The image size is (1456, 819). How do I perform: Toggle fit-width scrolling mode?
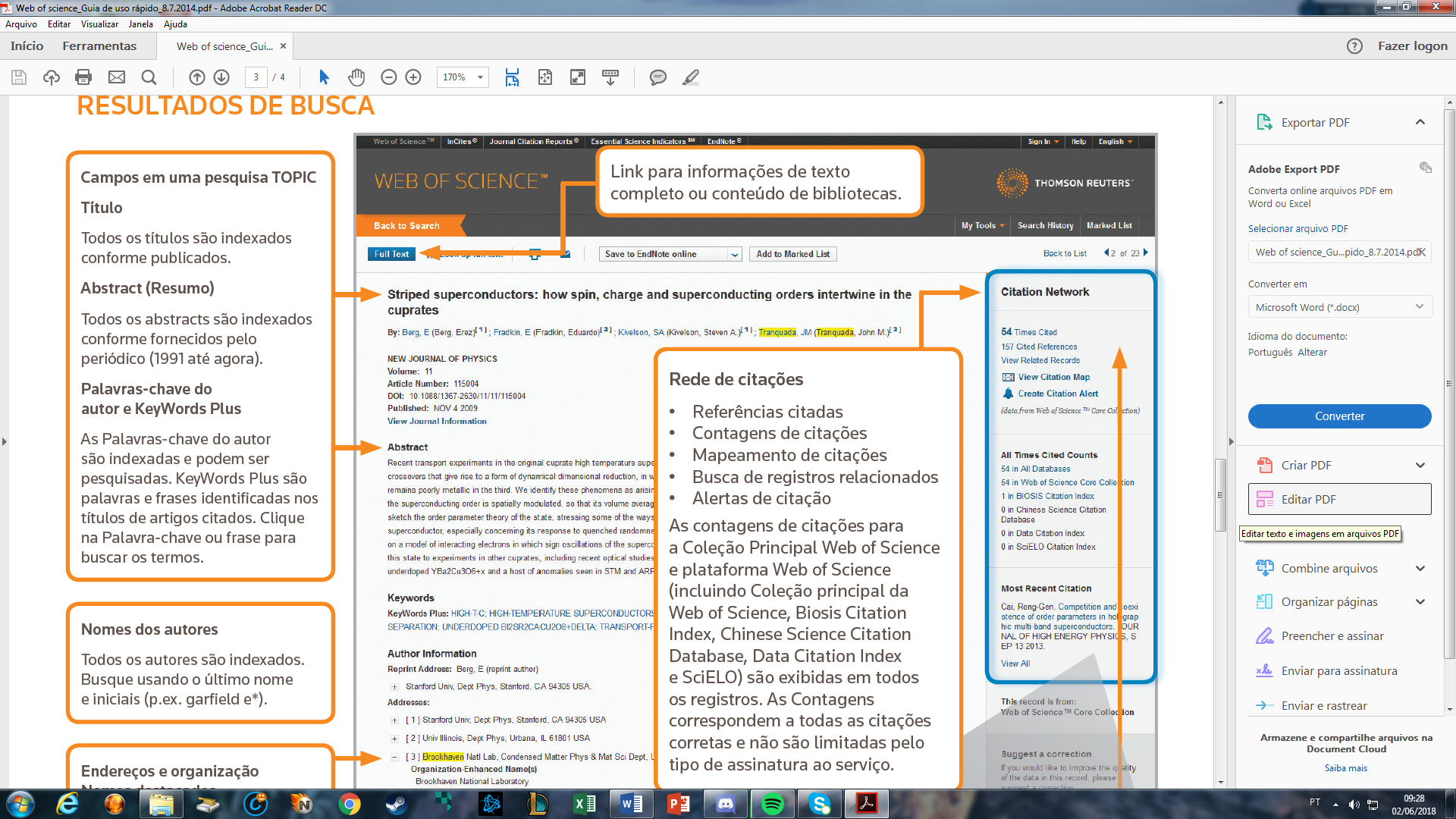(x=512, y=77)
